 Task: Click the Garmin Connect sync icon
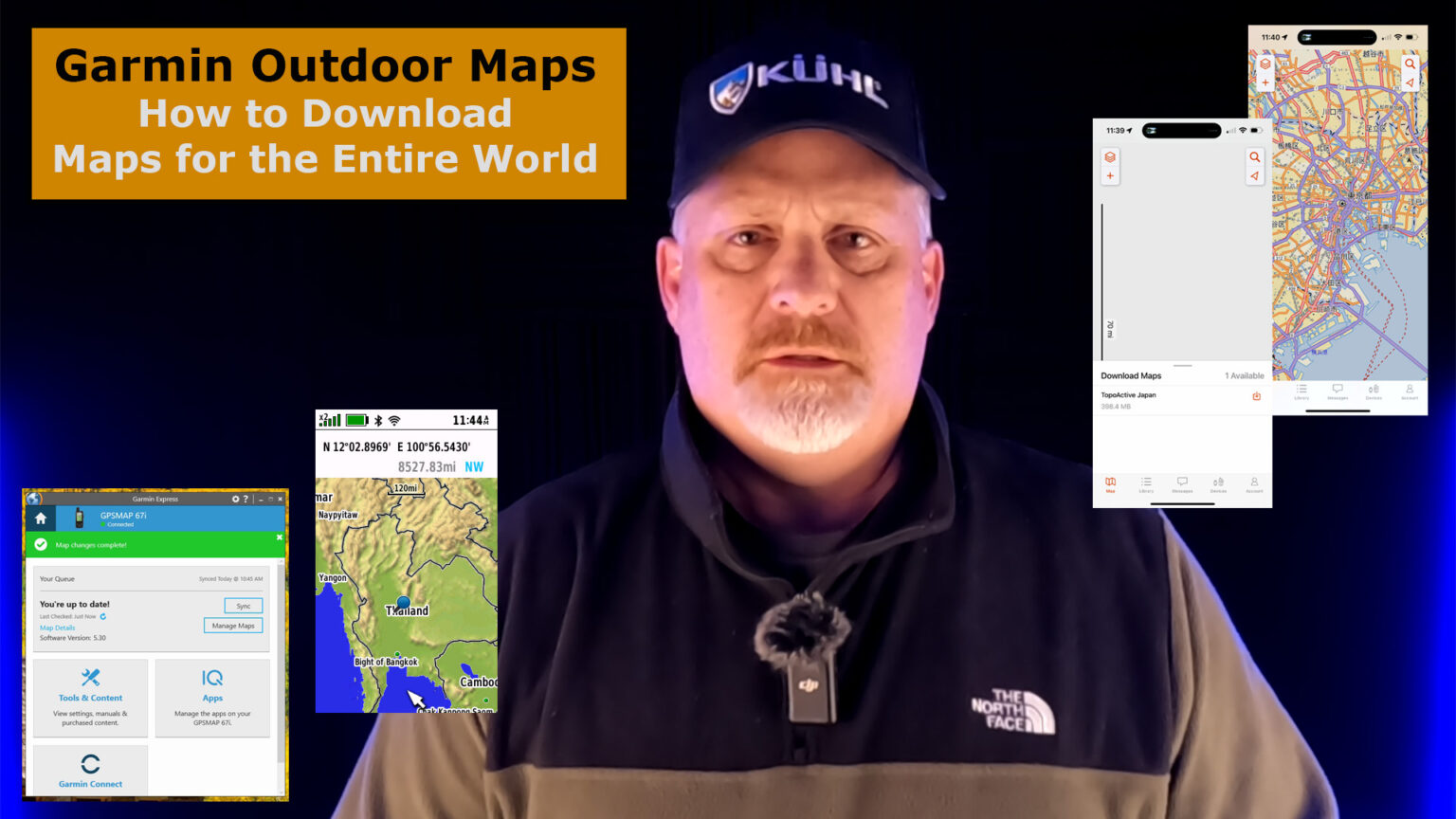(x=91, y=763)
